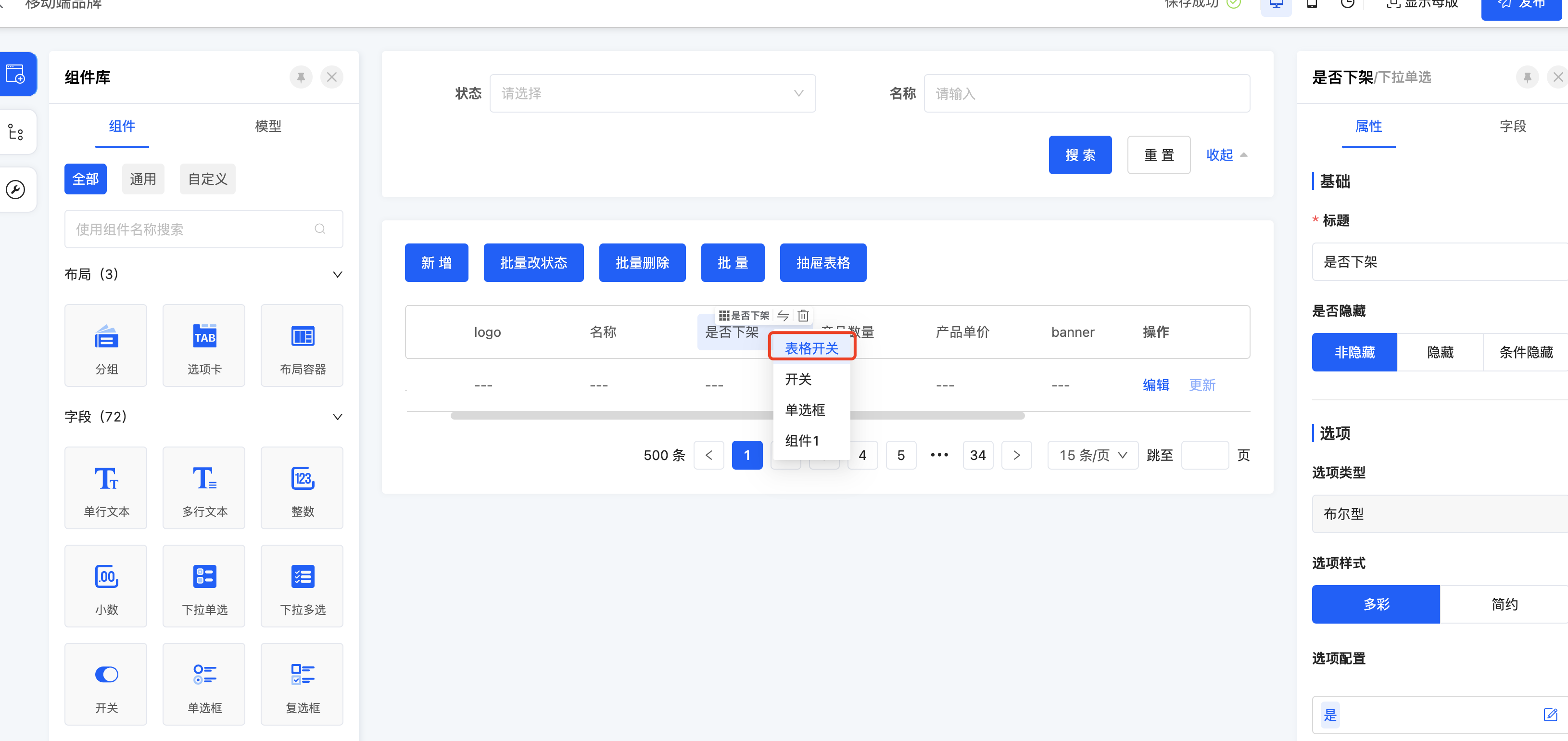The height and width of the screenshot is (741, 1568).
Task: Click the delete trash icon above 是否下架 column
Action: pyautogui.click(x=803, y=315)
